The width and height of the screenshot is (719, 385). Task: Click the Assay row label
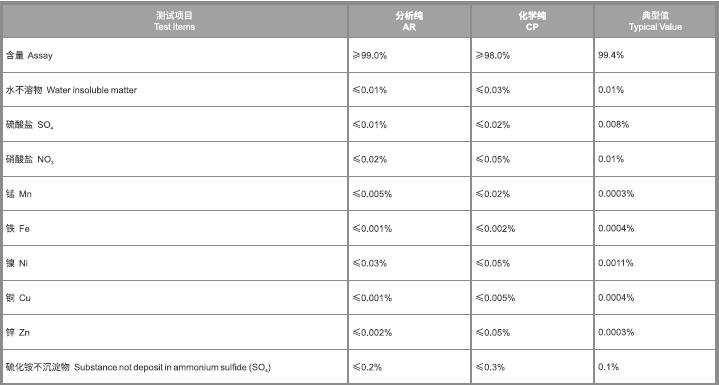[29, 55]
